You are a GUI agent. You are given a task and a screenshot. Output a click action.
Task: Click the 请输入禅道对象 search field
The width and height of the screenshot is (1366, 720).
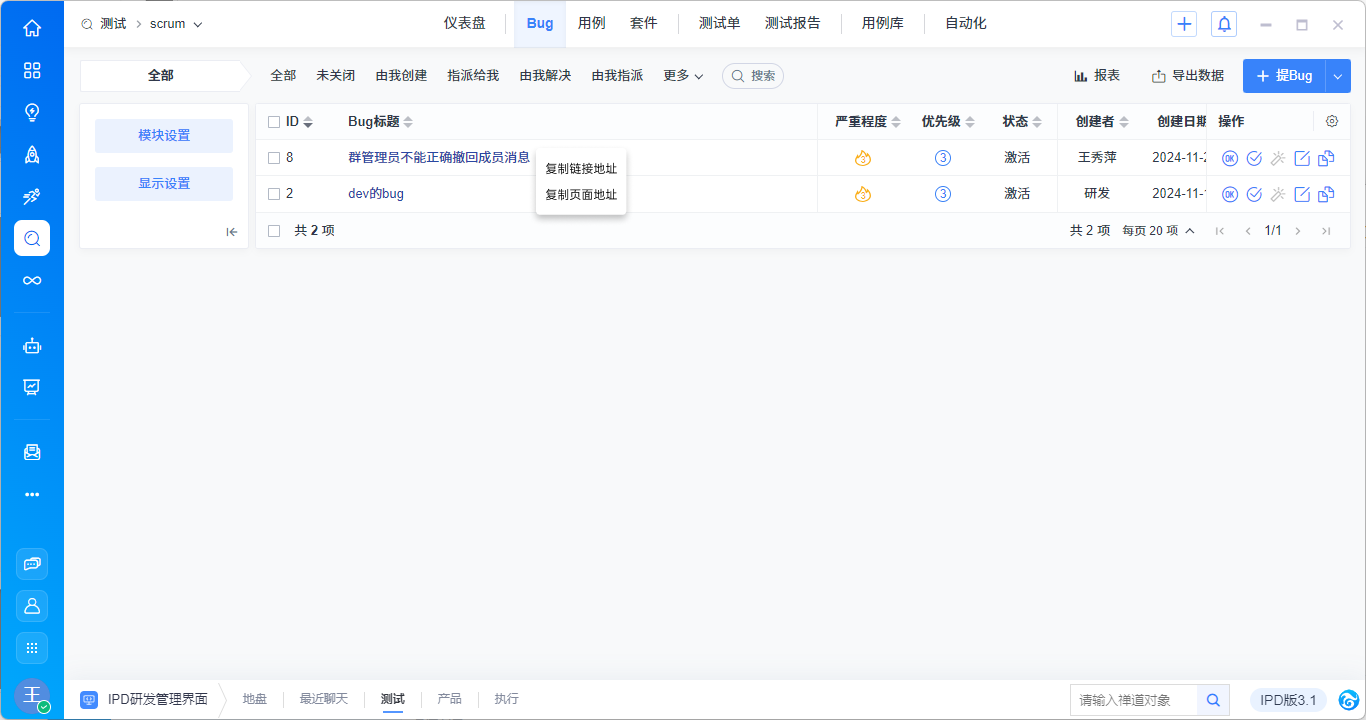1134,700
